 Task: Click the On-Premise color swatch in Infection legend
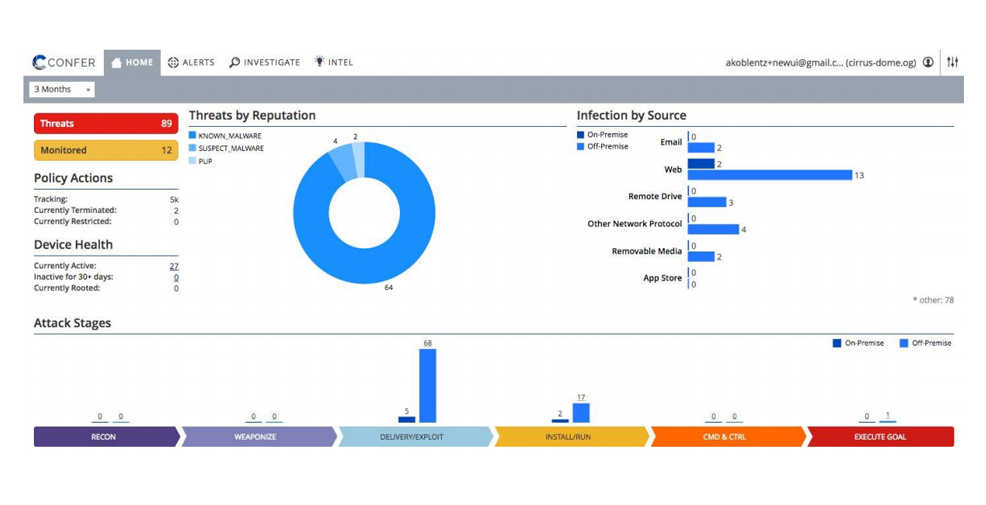coord(580,135)
